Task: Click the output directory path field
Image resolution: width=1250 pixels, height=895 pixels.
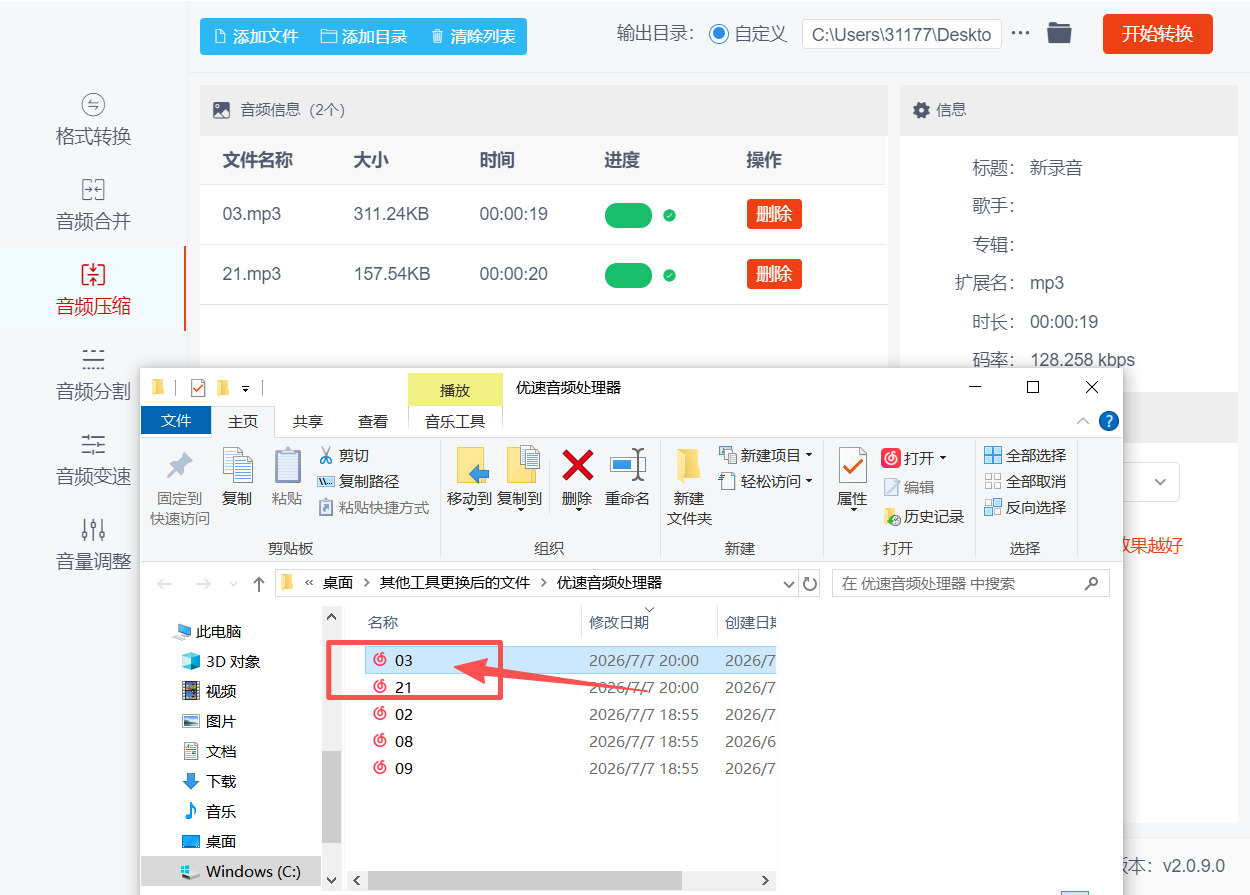Action: [901, 34]
